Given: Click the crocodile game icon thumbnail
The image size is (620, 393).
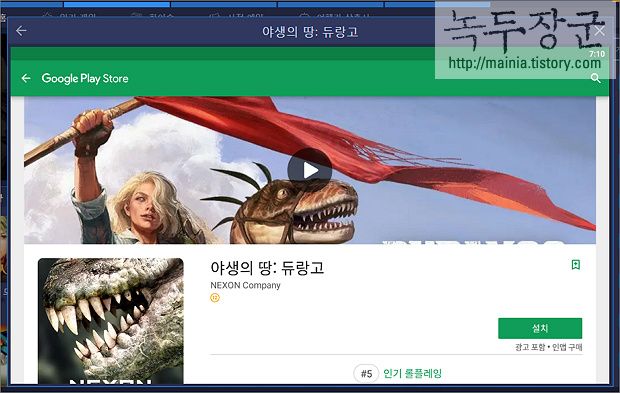Looking at the screenshot, I should coord(111,321).
